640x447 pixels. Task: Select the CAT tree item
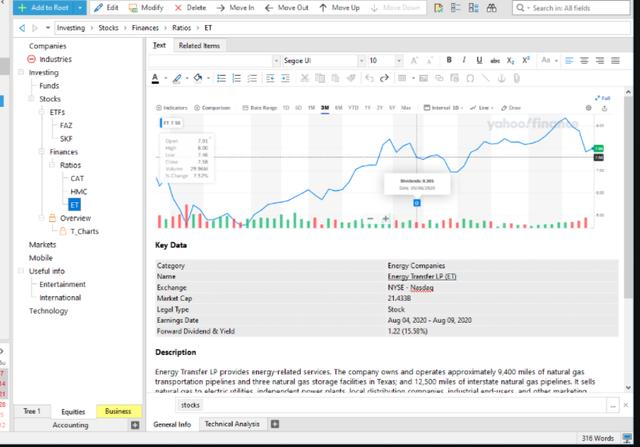pyautogui.click(x=77, y=178)
